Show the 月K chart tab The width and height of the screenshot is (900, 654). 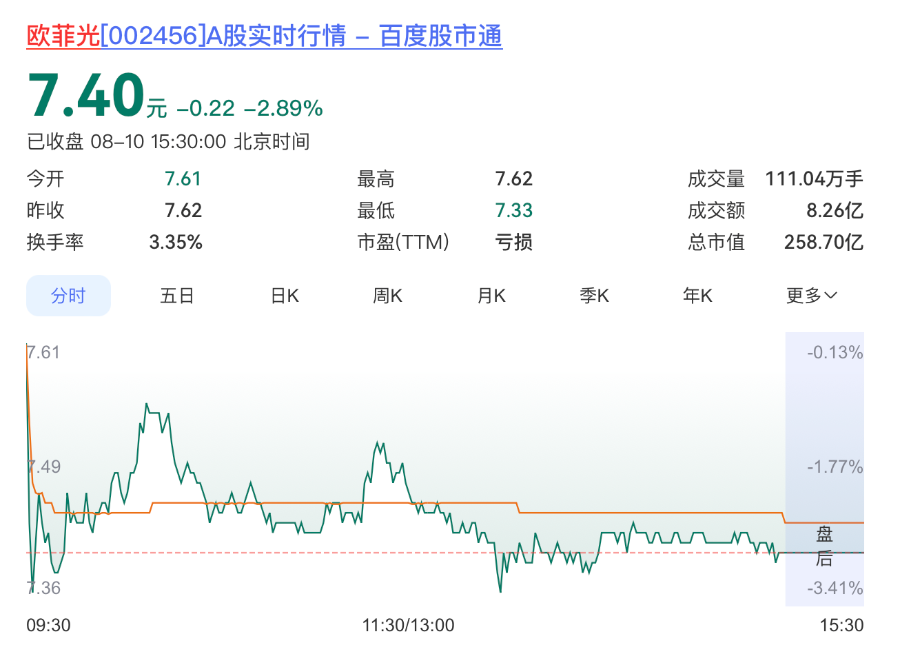pyautogui.click(x=492, y=296)
